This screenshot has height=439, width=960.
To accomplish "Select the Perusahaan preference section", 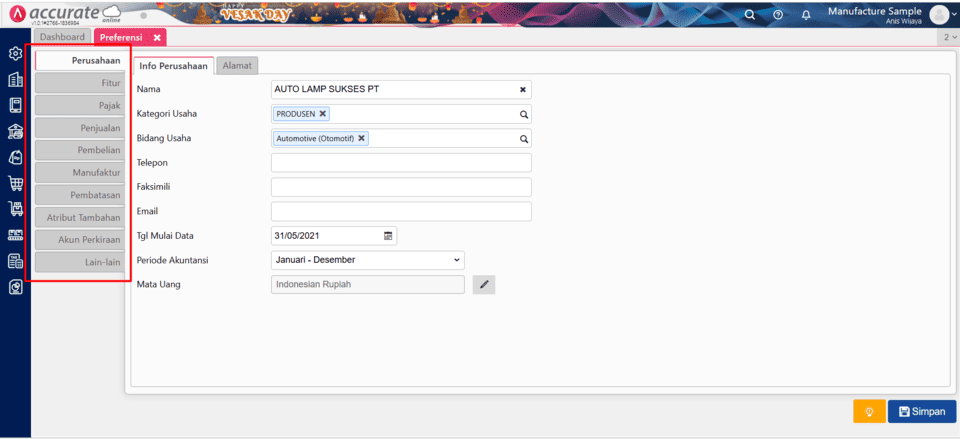I will tap(80, 61).
